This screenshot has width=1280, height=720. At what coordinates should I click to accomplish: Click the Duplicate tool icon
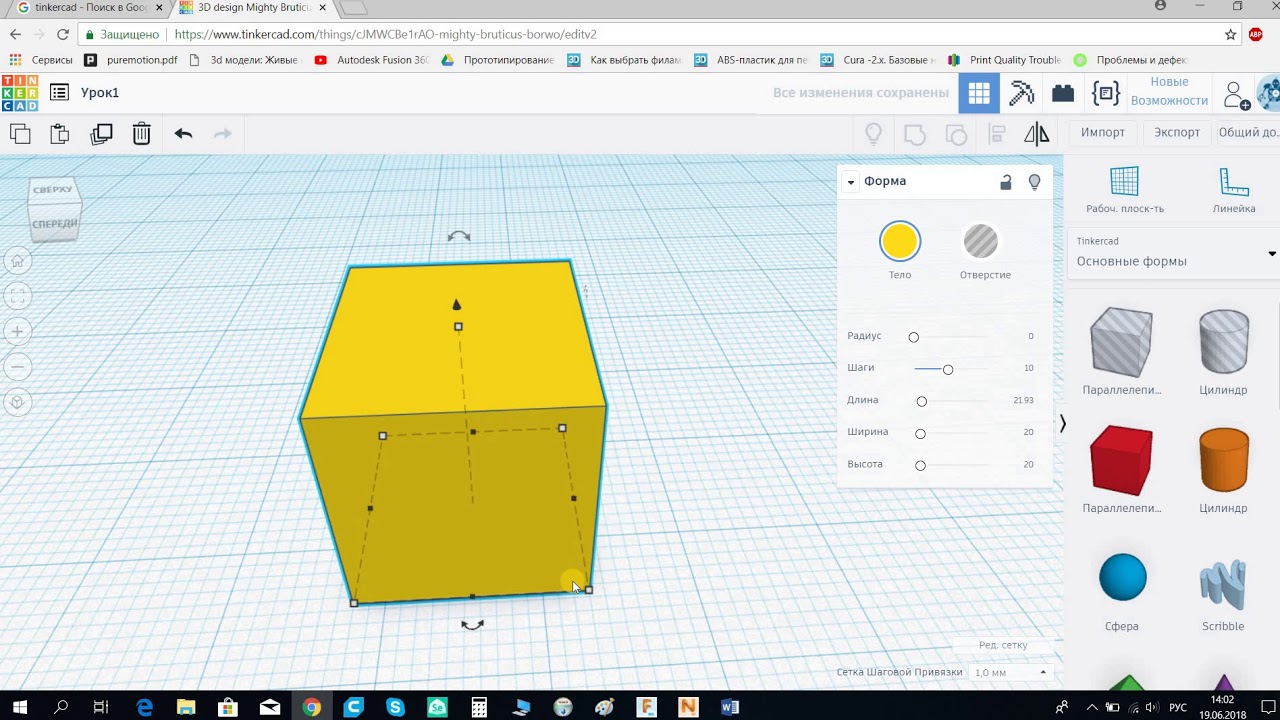pyautogui.click(x=101, y=133)
